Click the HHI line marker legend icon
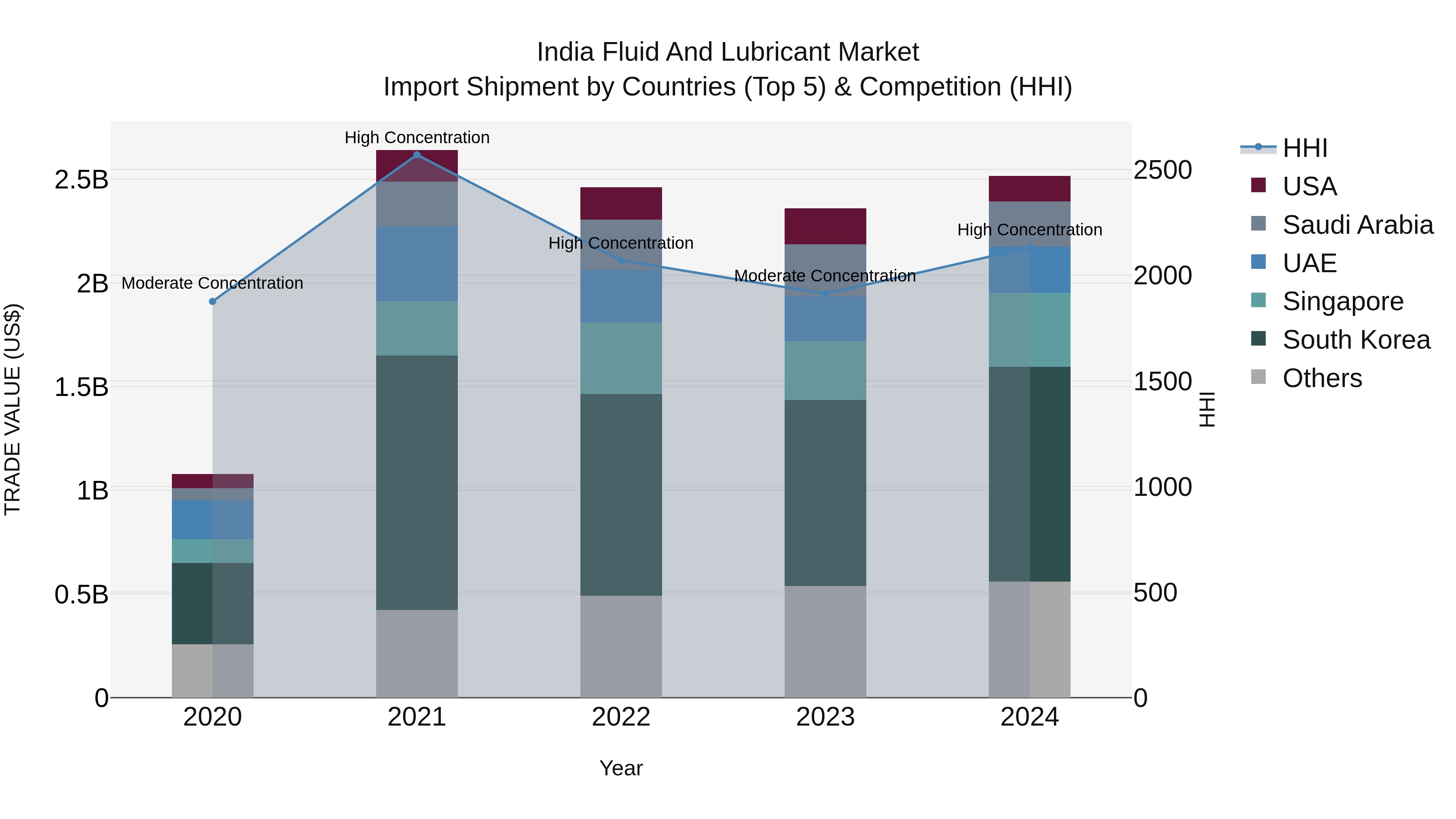 pos(1258,148)
